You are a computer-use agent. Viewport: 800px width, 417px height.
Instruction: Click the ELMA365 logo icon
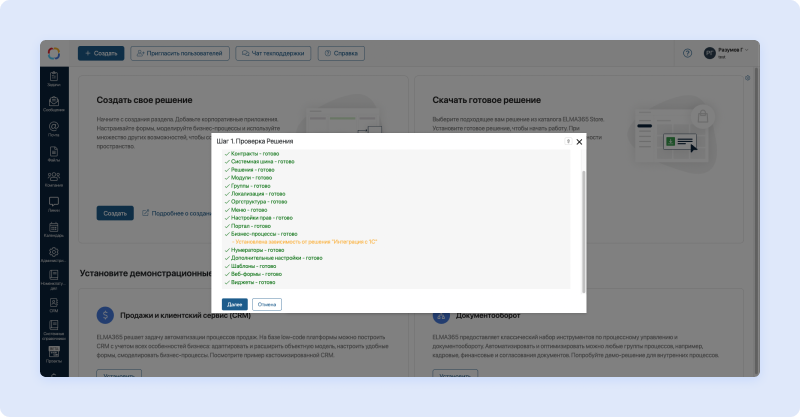[53, 53]
